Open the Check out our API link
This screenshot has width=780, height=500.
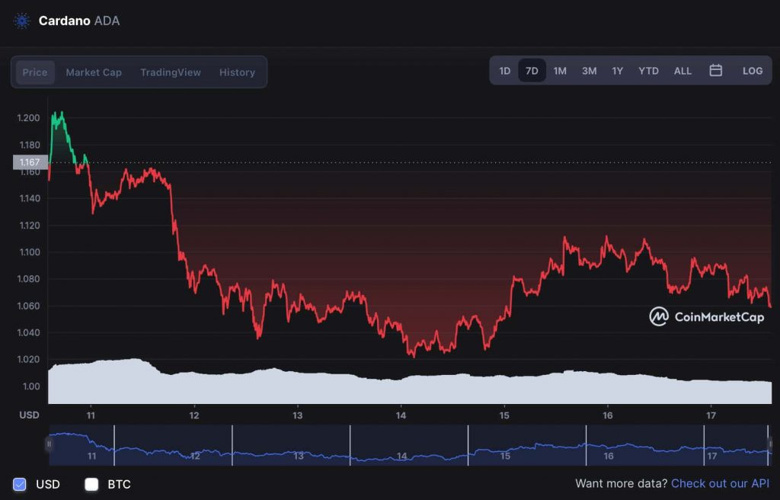coord(720,484)
